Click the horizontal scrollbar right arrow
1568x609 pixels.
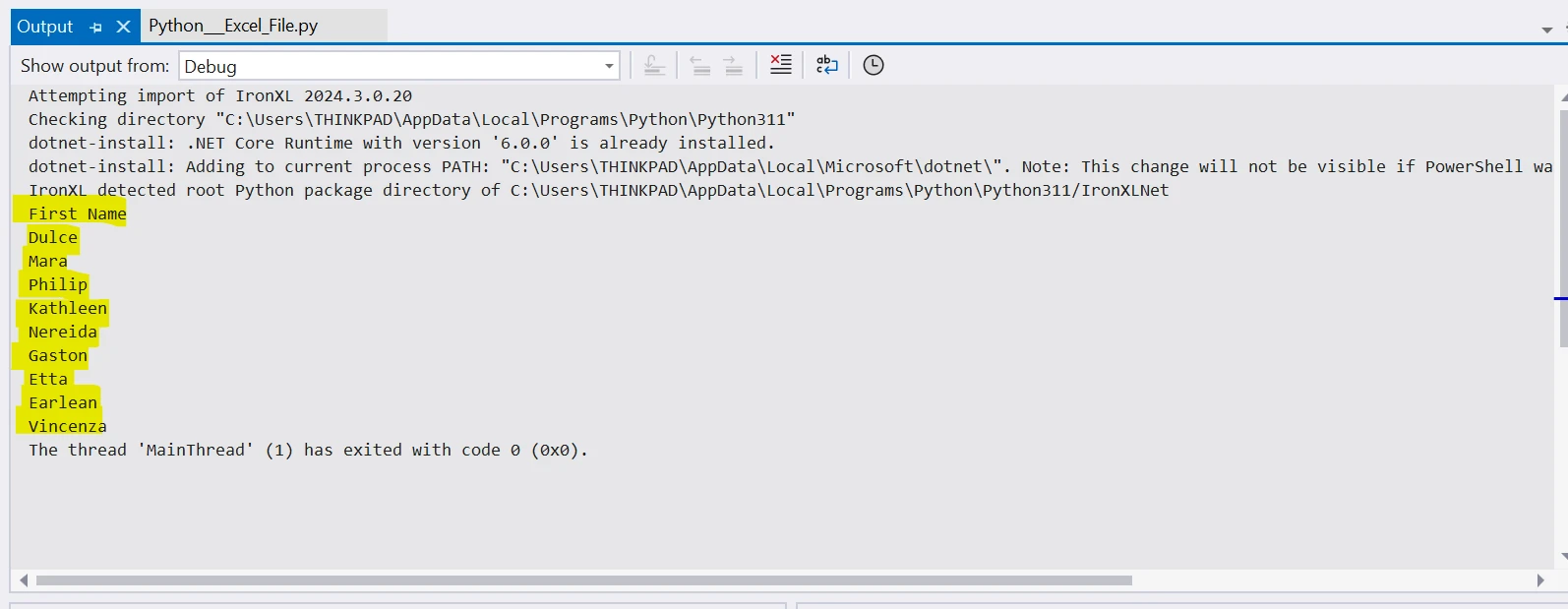pyautogui.click(x=1539, y=580)
